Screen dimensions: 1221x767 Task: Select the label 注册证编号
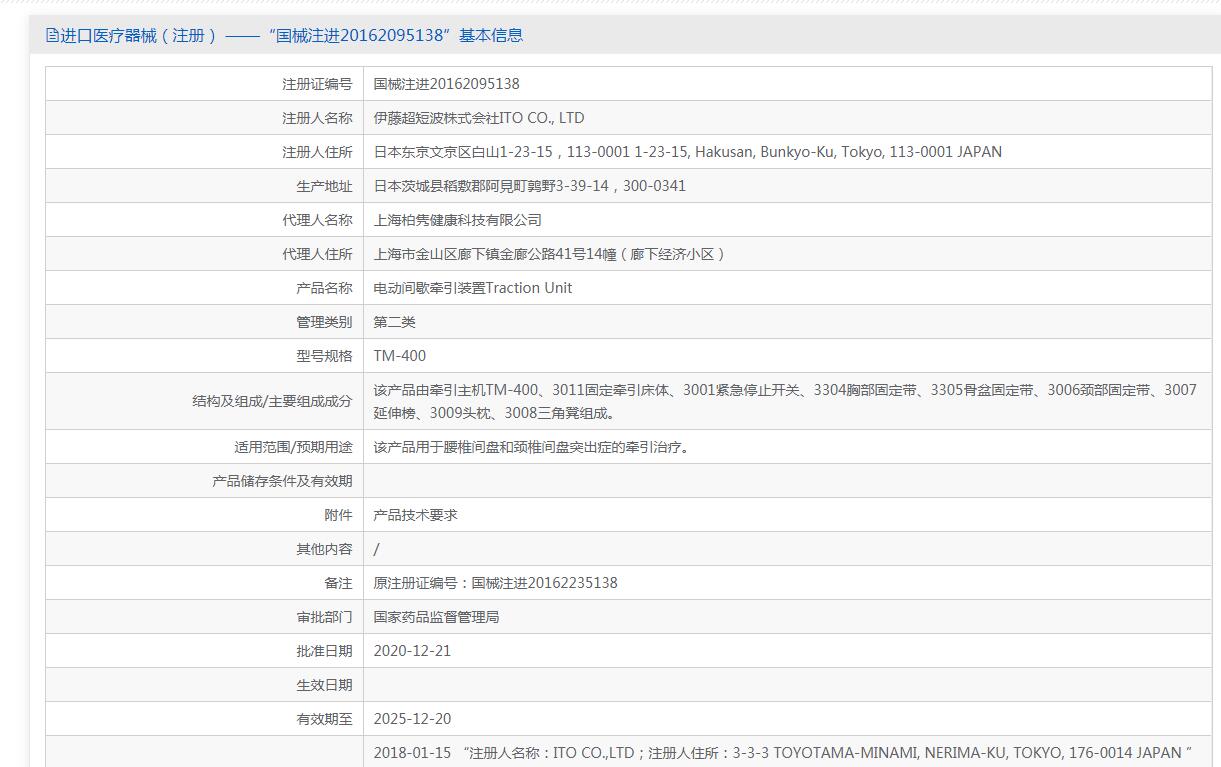[317, 84]
